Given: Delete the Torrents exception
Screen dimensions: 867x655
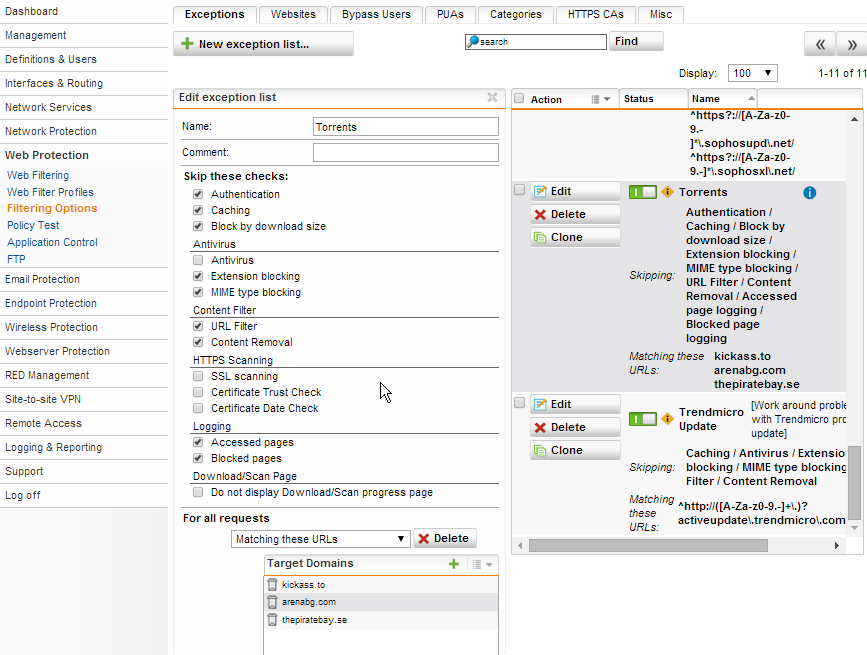Looking at the screenshot, I should click(x=575, y=214).
